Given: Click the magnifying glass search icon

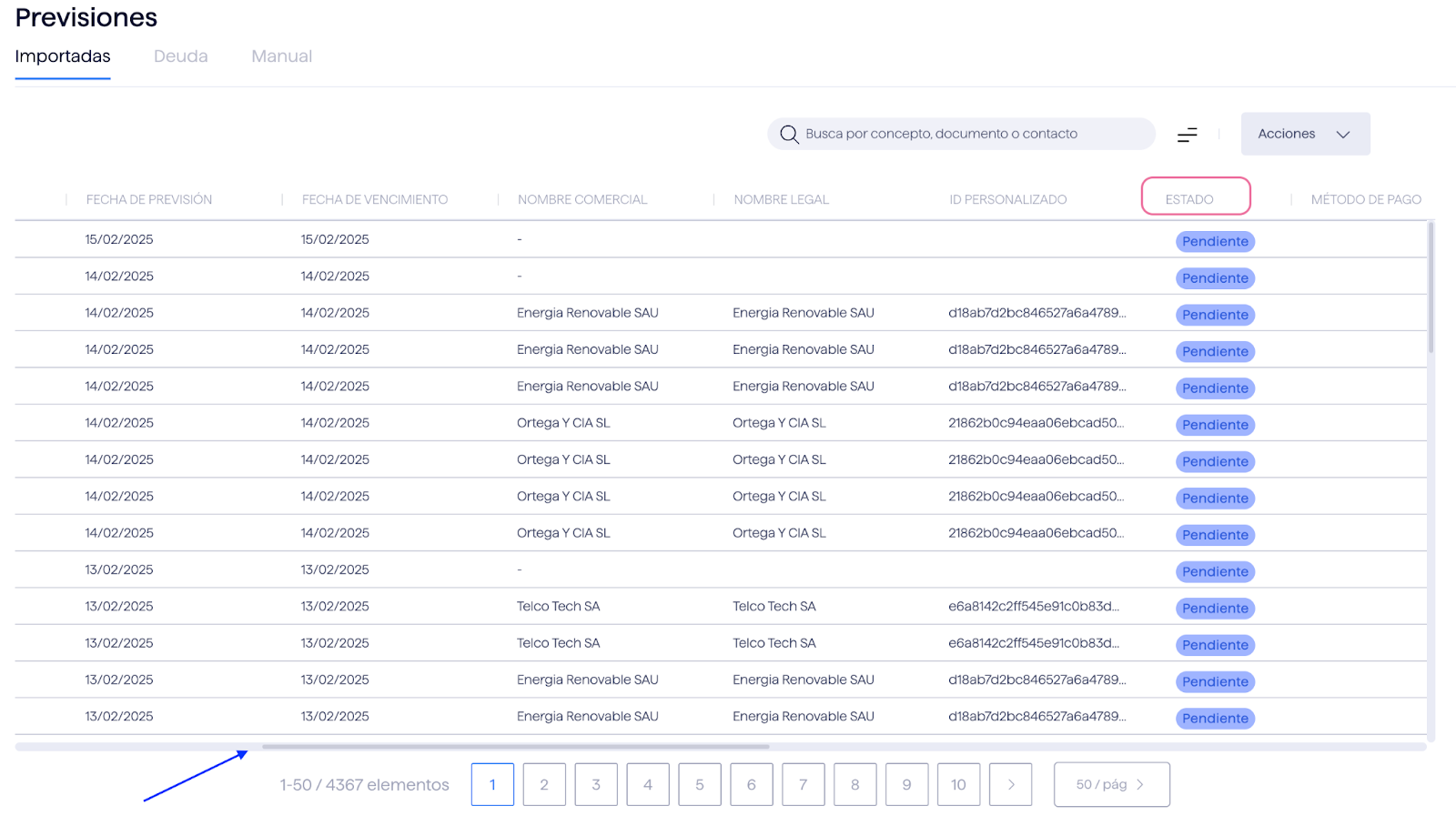Looking at the screenshot, I should tap(789, 135).
